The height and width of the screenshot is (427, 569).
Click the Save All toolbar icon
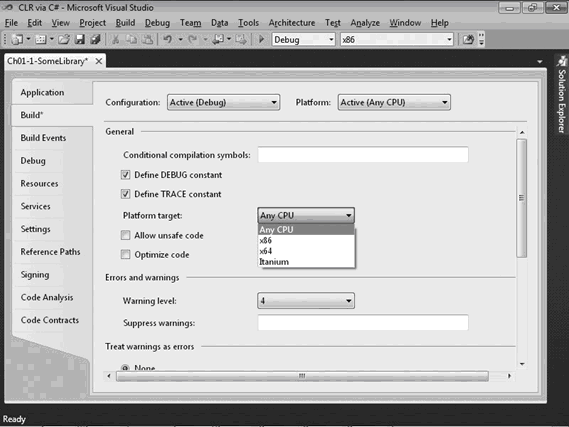95,39
